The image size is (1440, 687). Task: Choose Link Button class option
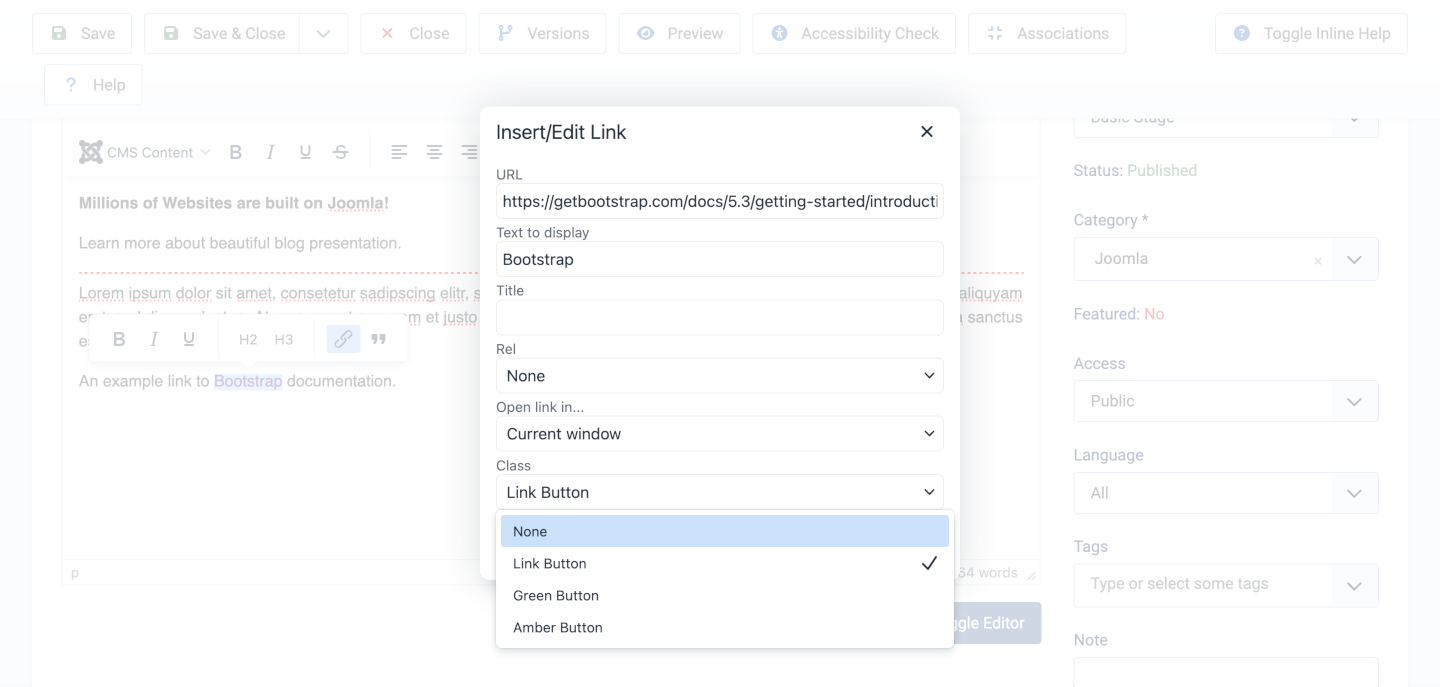(725, 563)
